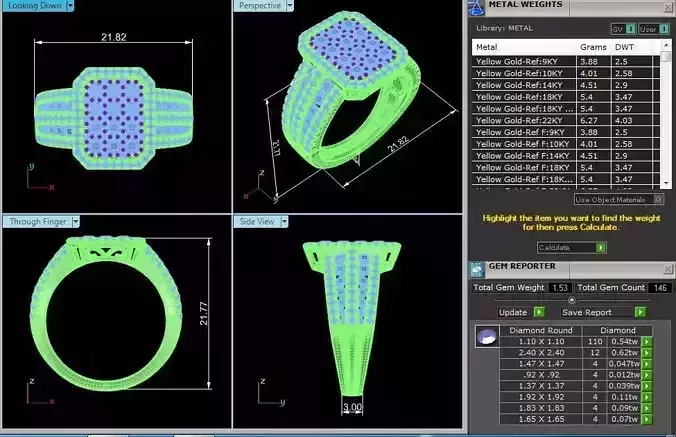
Task: Select Yellow Gold-Ref F:18KY row
Action: point(566,168)
